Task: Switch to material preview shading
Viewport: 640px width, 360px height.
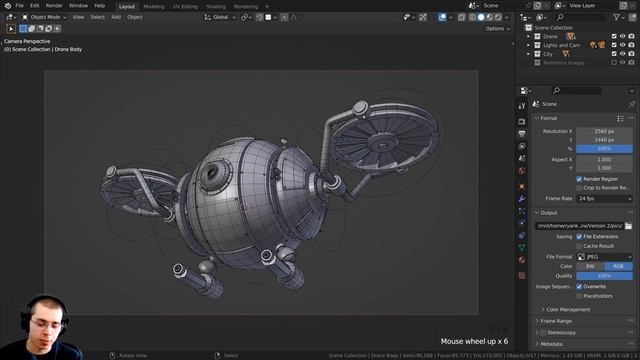Action: pyautogui.click(x=490, y=17)
